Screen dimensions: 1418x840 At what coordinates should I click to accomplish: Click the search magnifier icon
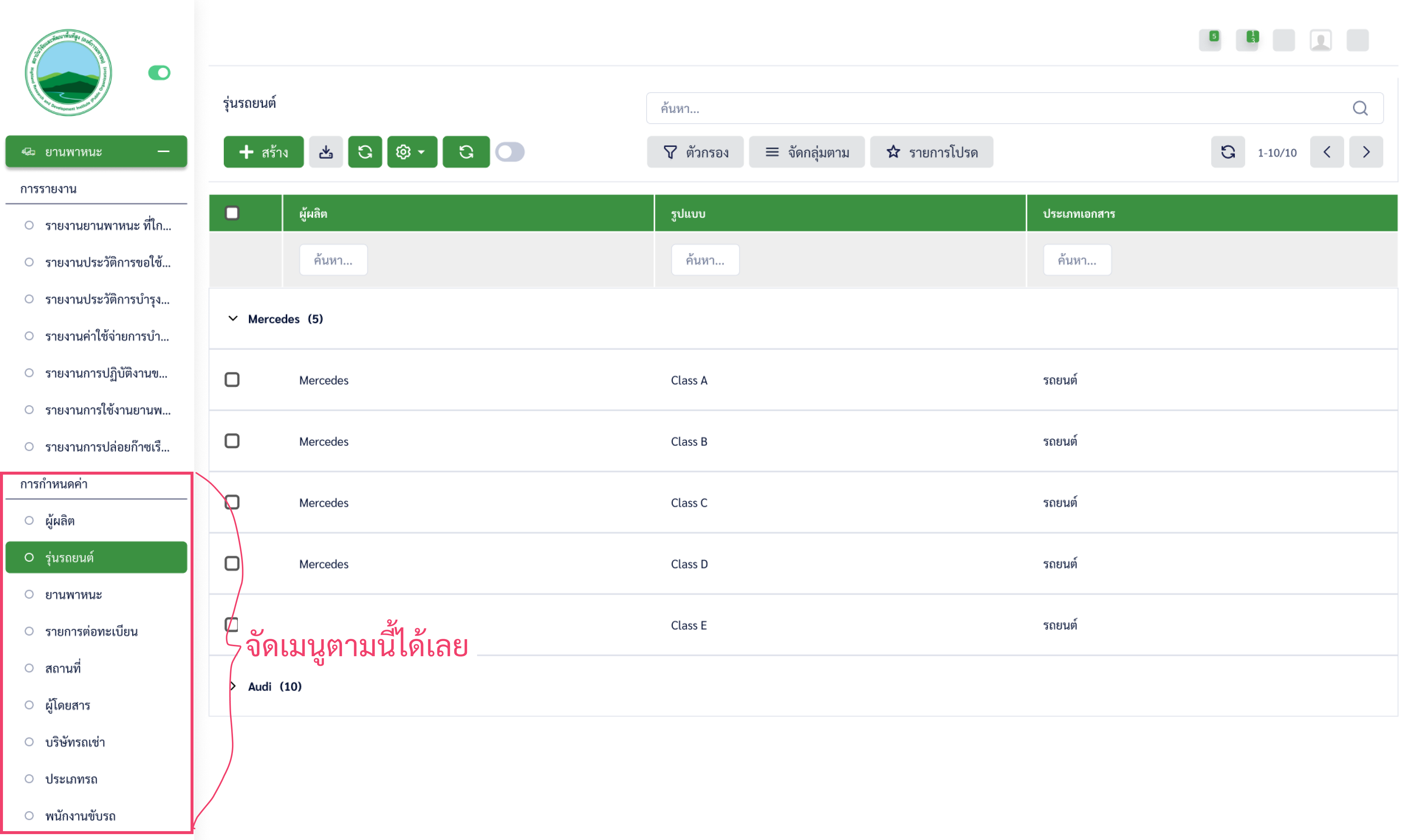[1360, 108]
